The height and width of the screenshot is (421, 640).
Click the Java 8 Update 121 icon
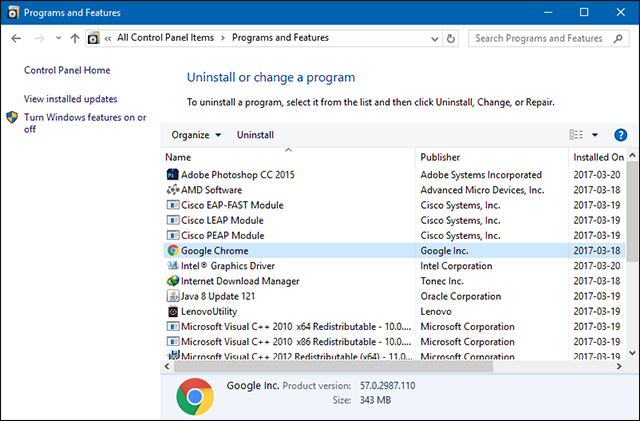(173, 296)
